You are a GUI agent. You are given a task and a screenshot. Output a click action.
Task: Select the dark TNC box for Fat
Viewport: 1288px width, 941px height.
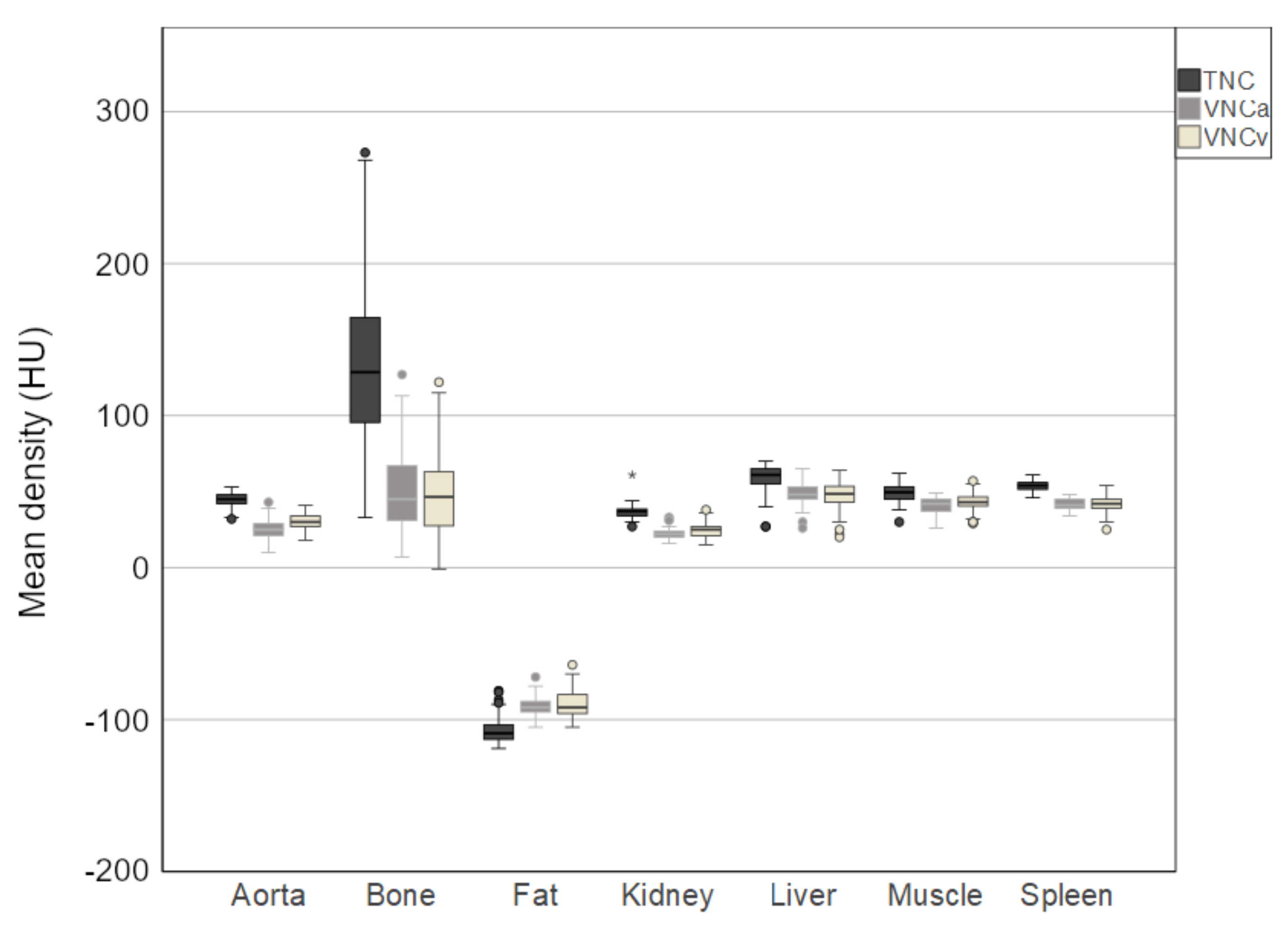498,732
